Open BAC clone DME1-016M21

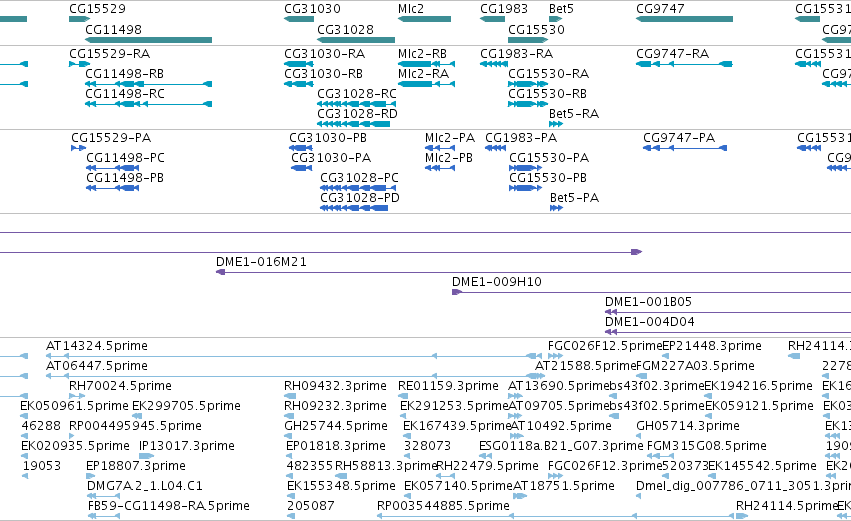262,262
